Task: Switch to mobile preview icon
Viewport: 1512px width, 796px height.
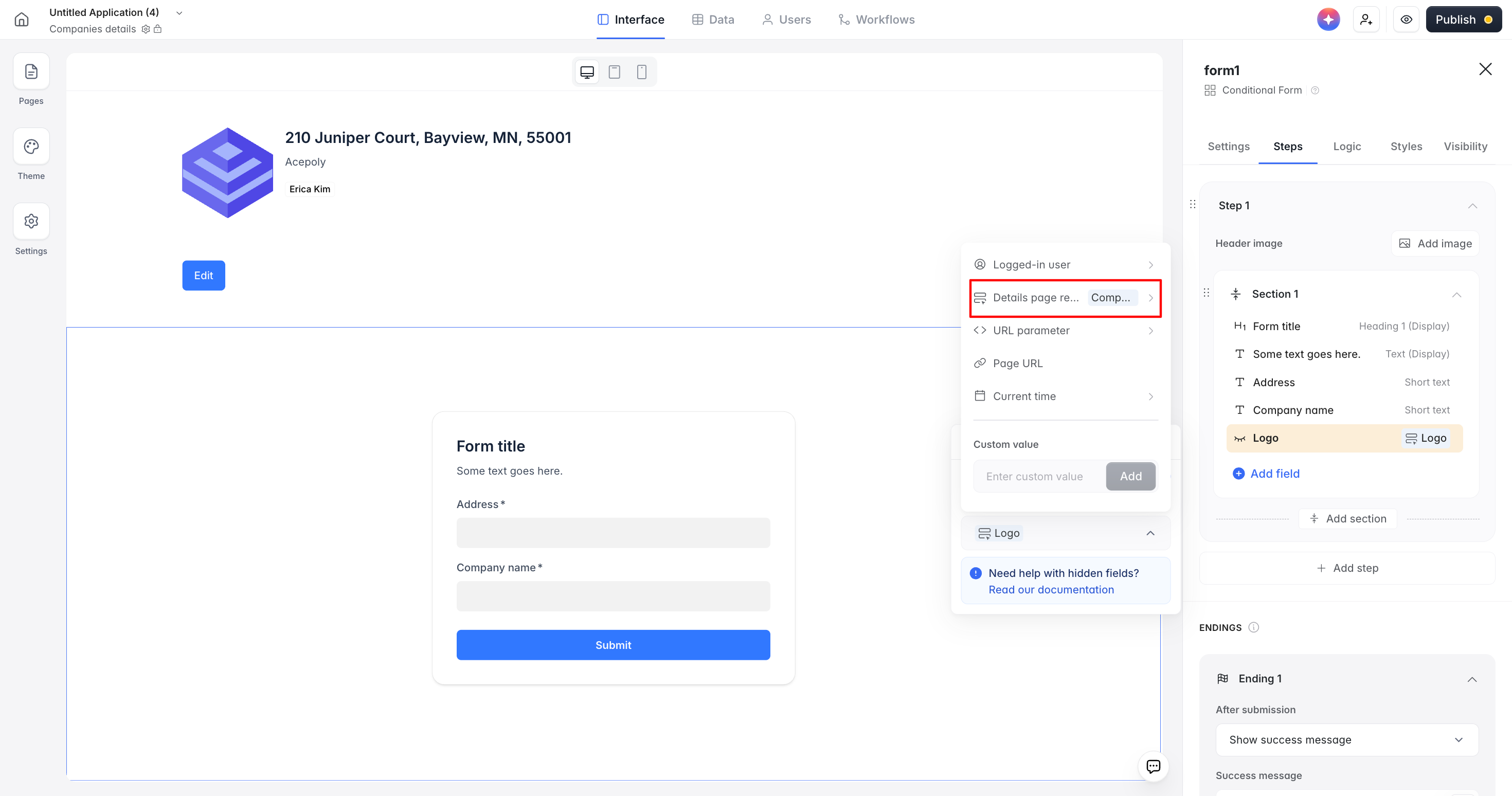Action: pyautogui.click(x=641, y=72)
